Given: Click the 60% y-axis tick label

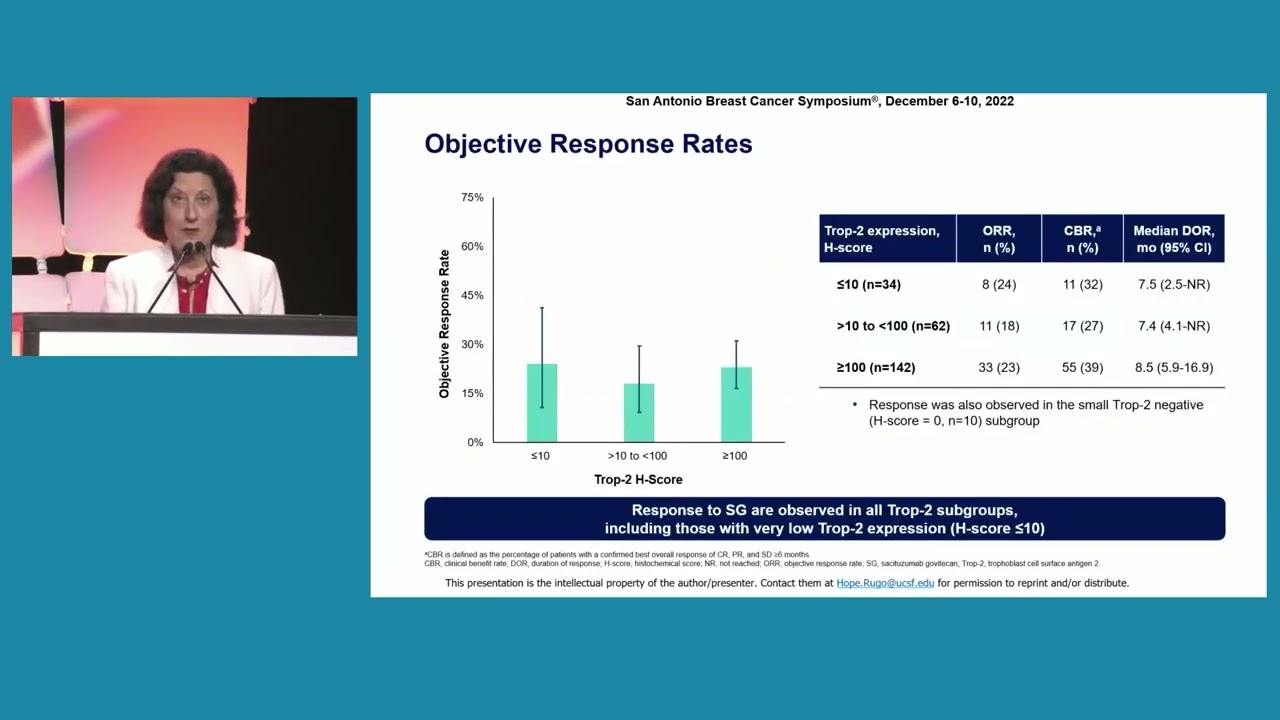Looking at the screenshot, I should click(472, 247).
